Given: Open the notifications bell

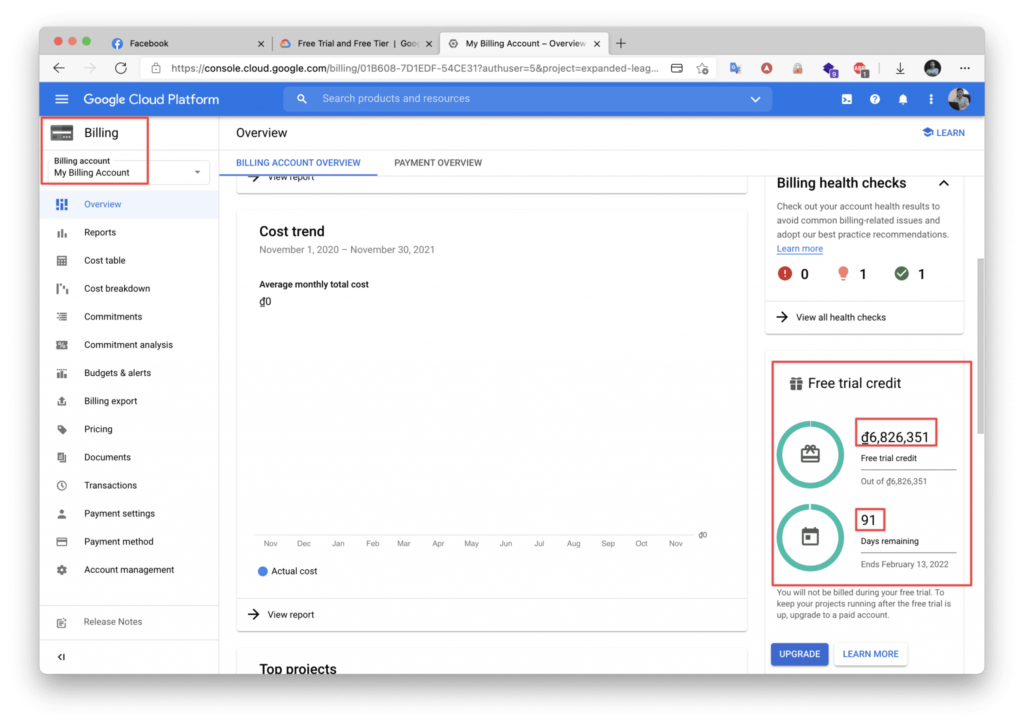Looking at the screenshot, I should [x=903, y=99].
